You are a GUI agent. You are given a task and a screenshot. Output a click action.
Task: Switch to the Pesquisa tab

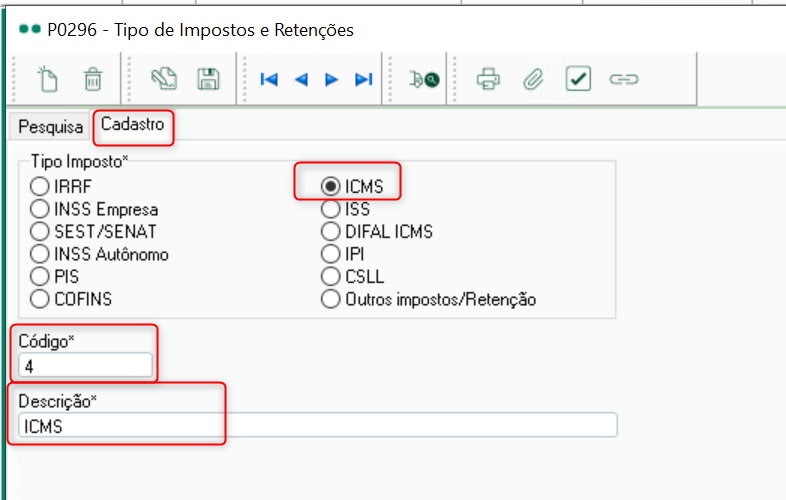50,127
